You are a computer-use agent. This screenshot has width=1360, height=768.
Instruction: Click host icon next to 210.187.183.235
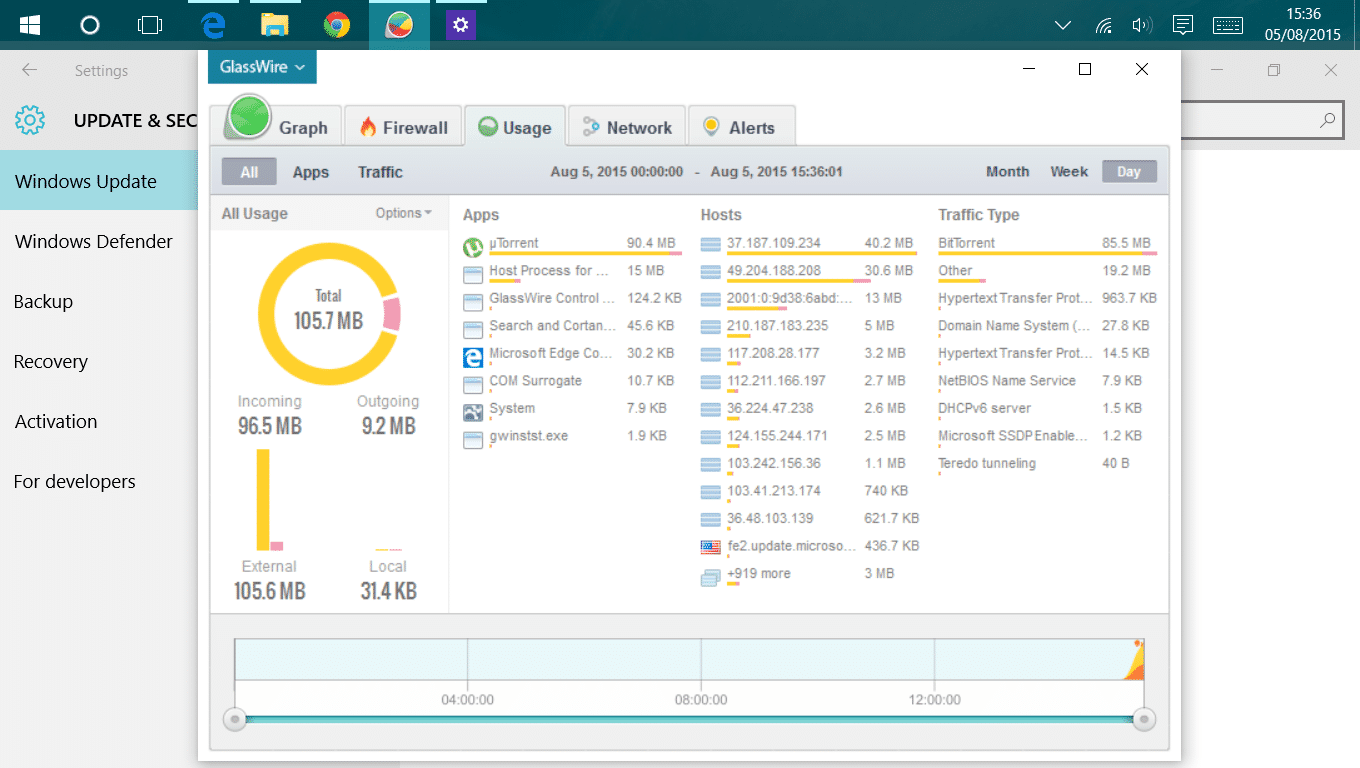click(x=711, y=327)
